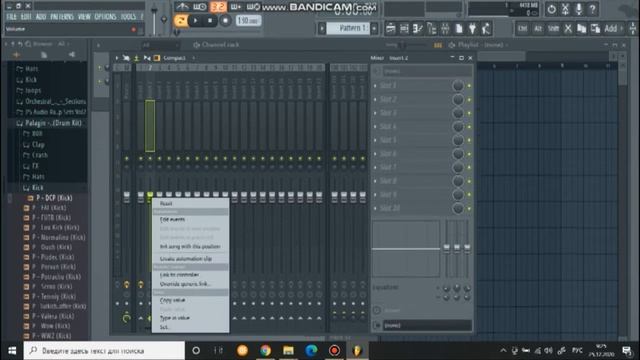The width and height of the screenshot is (640, 360).
Task: Toggle the metronome icon in top toolbar
Action: coord(182,7)
